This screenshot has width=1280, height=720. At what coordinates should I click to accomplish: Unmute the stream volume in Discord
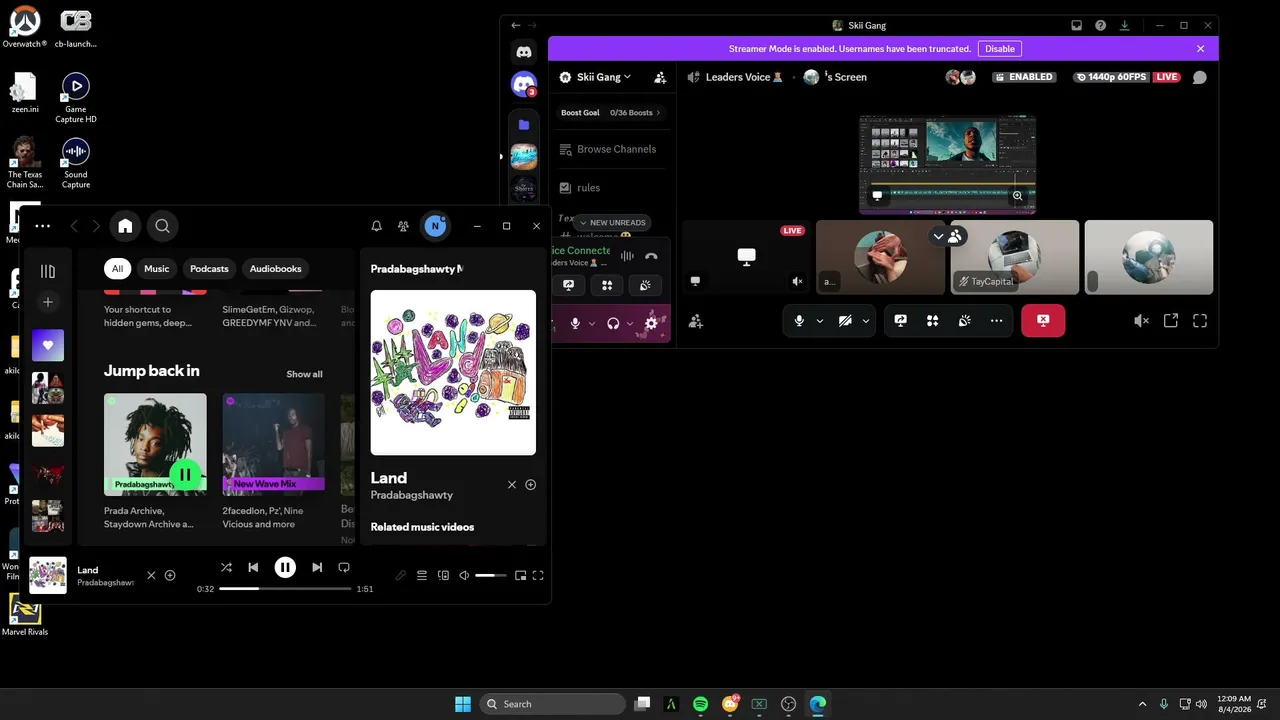click(1141, 321)
